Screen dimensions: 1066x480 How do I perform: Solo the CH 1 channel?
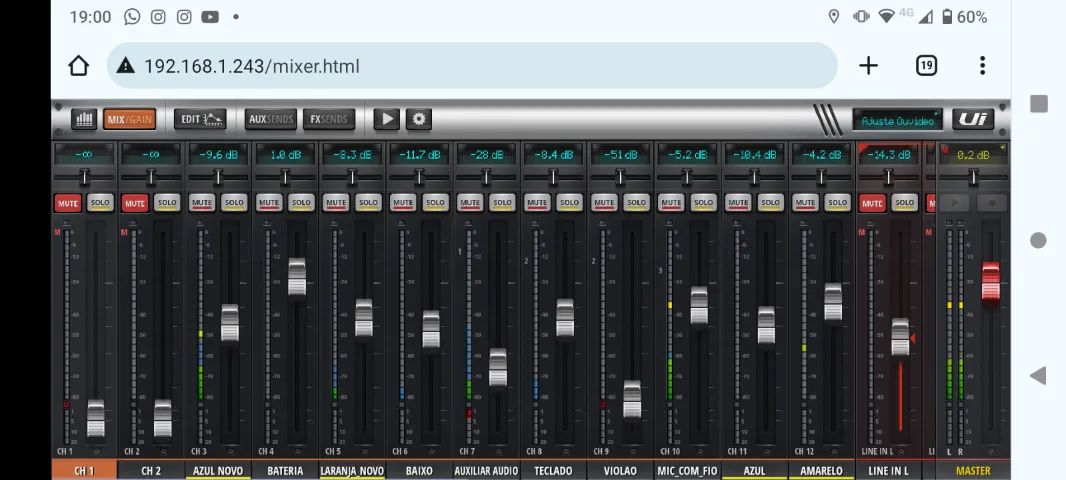[x=100, y=203]
